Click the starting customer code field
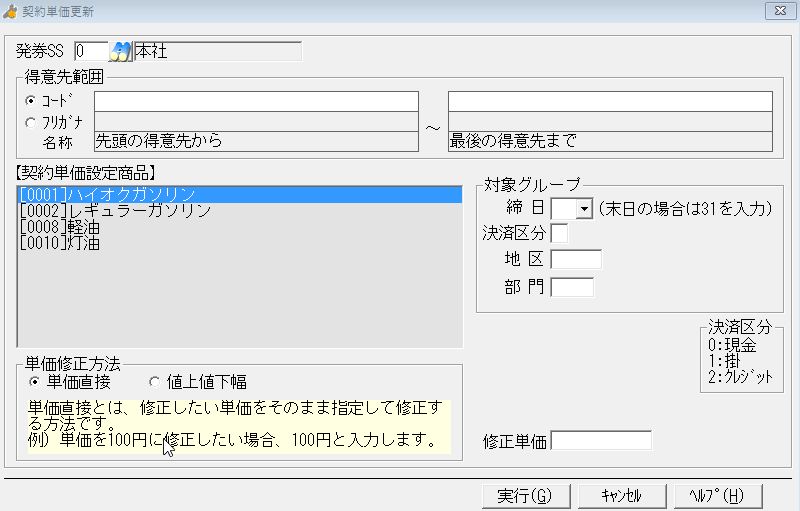The image size is (800, 511). [256, 101]
